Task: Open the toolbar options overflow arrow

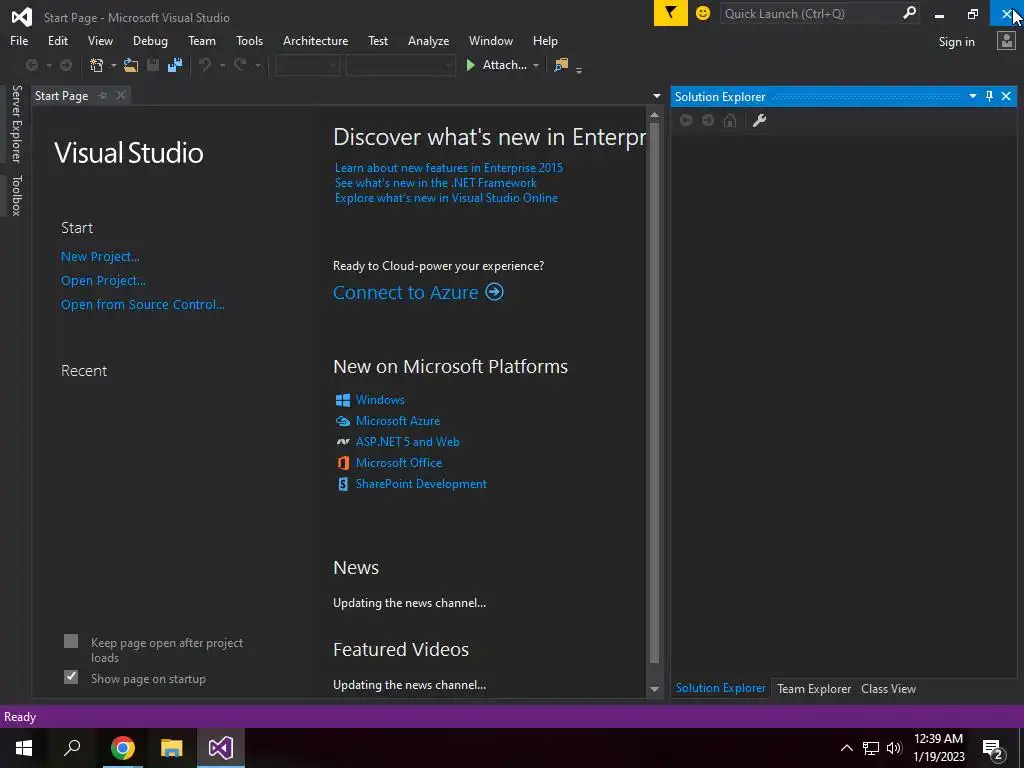Action: click(x=579, y=69)
